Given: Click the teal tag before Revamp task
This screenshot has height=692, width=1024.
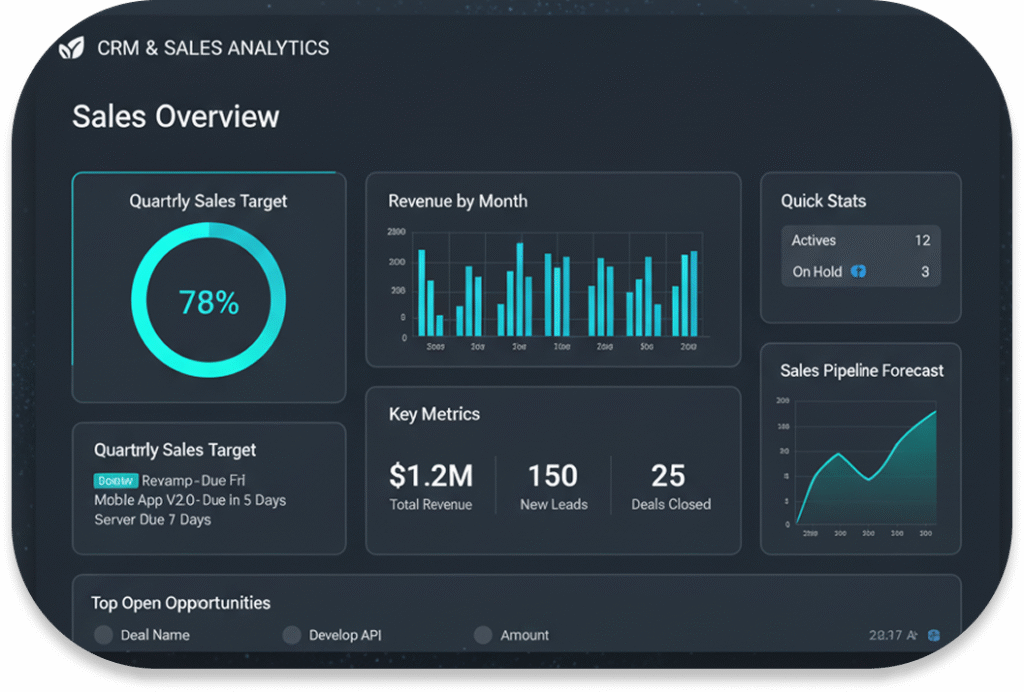Looking at the screenshot, I should pyautogui.click(x=115, y=480).
